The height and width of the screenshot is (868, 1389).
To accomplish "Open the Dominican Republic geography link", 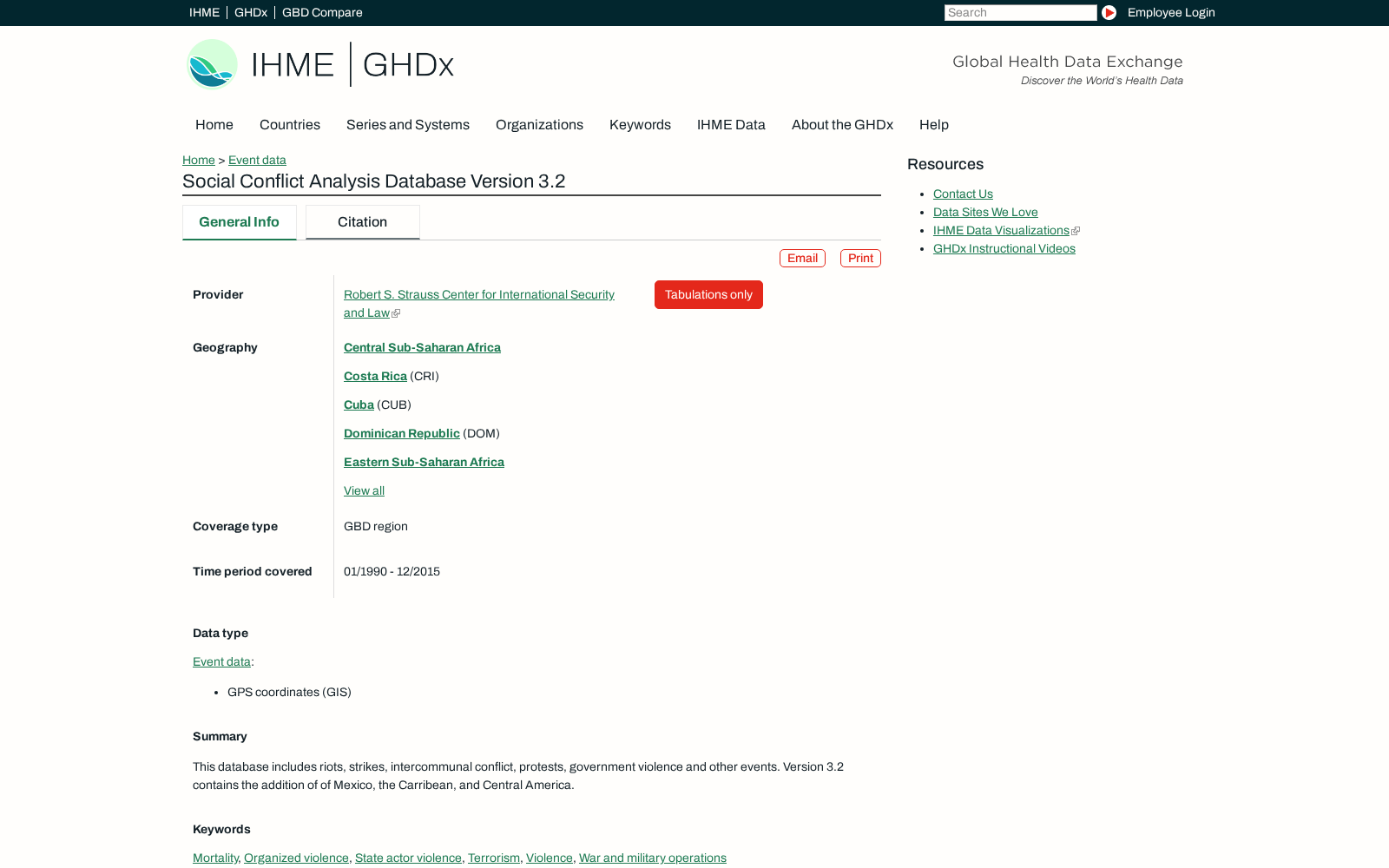I will tap(402, 434).
